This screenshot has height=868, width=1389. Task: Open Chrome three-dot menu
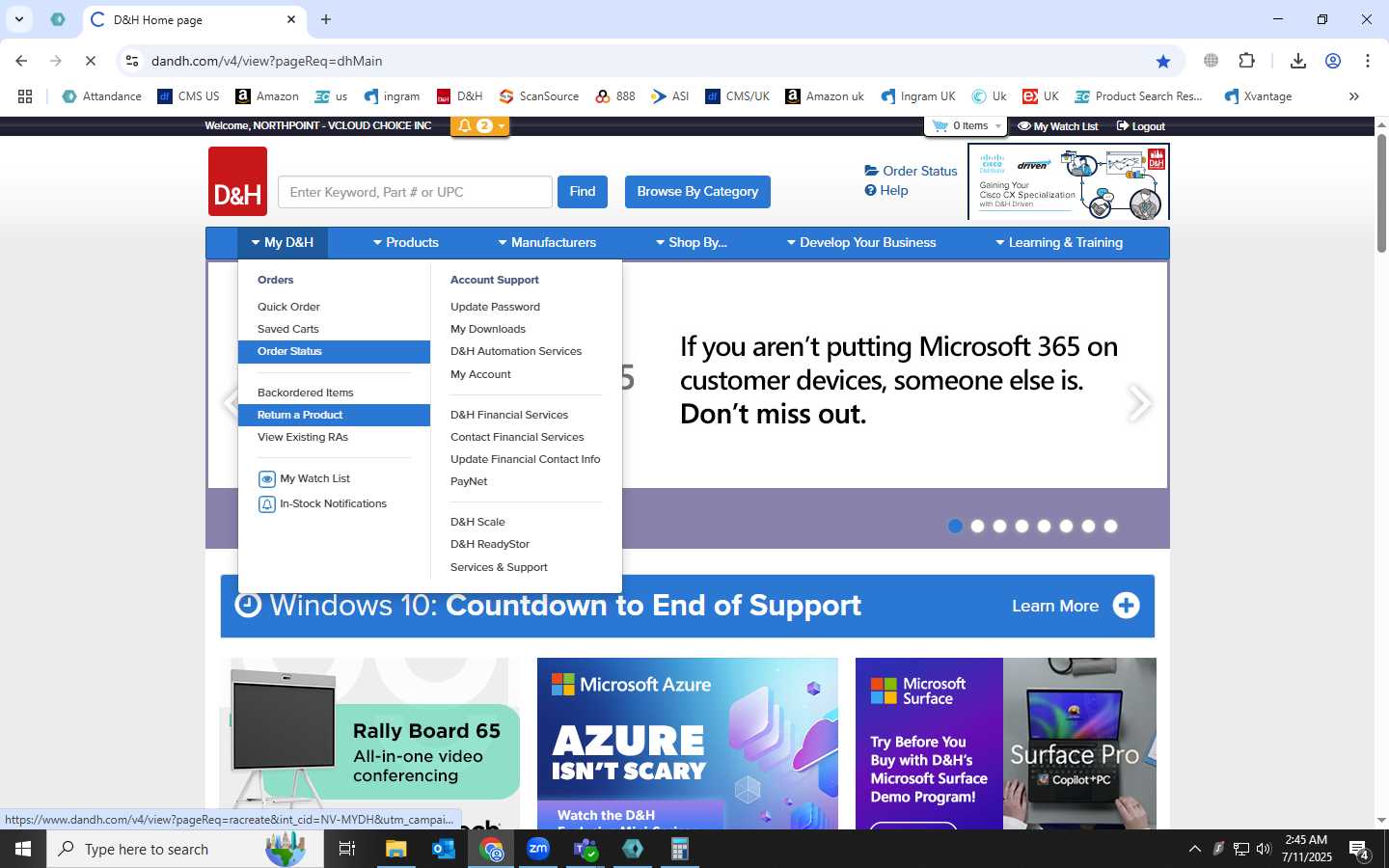pos(1368,61)
